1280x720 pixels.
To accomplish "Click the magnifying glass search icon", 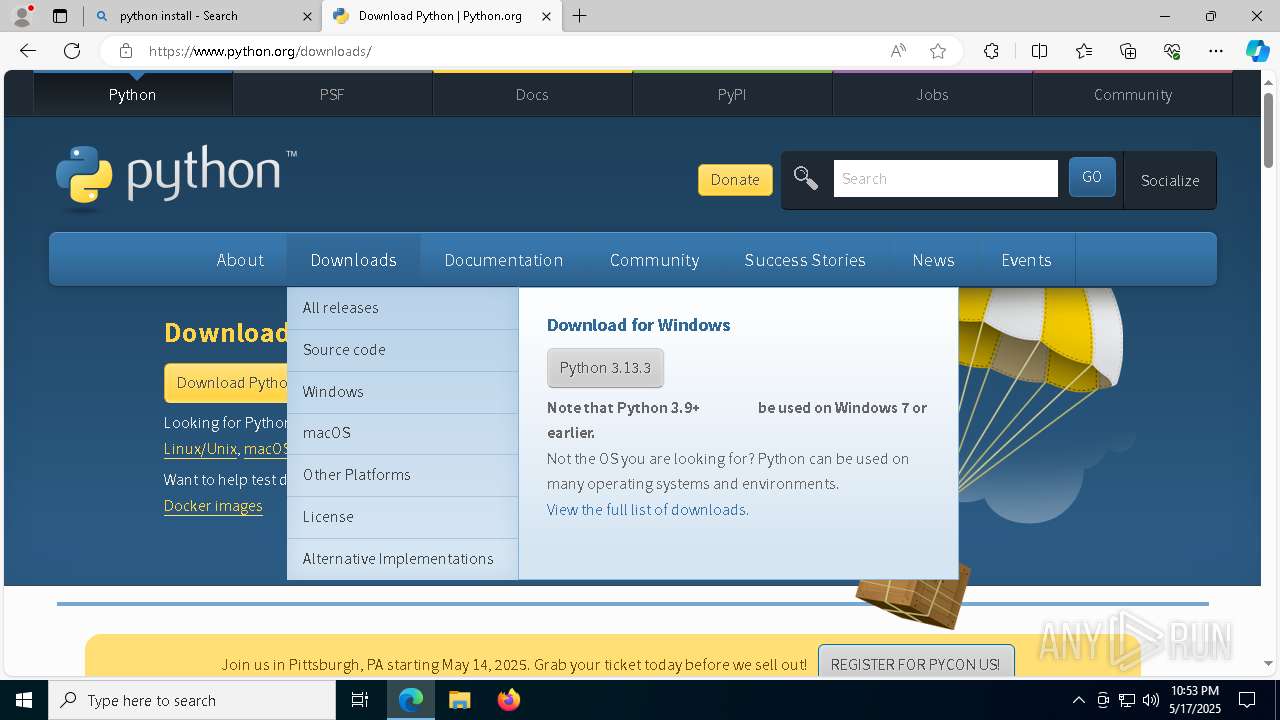I will point(806,178).
